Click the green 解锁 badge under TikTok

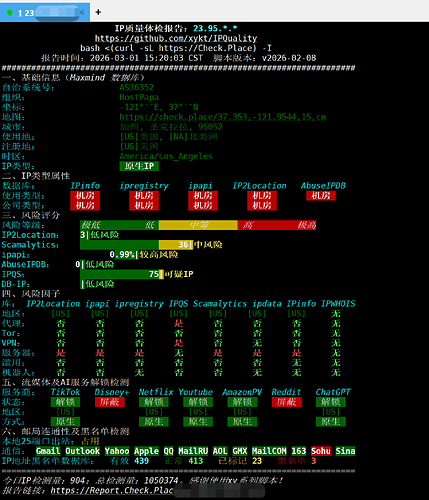point(65,402)
